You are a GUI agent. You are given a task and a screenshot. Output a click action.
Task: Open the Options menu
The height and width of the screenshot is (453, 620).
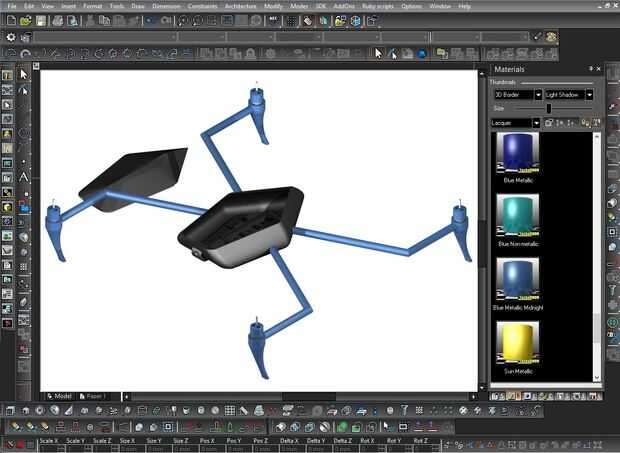point(412,6)
